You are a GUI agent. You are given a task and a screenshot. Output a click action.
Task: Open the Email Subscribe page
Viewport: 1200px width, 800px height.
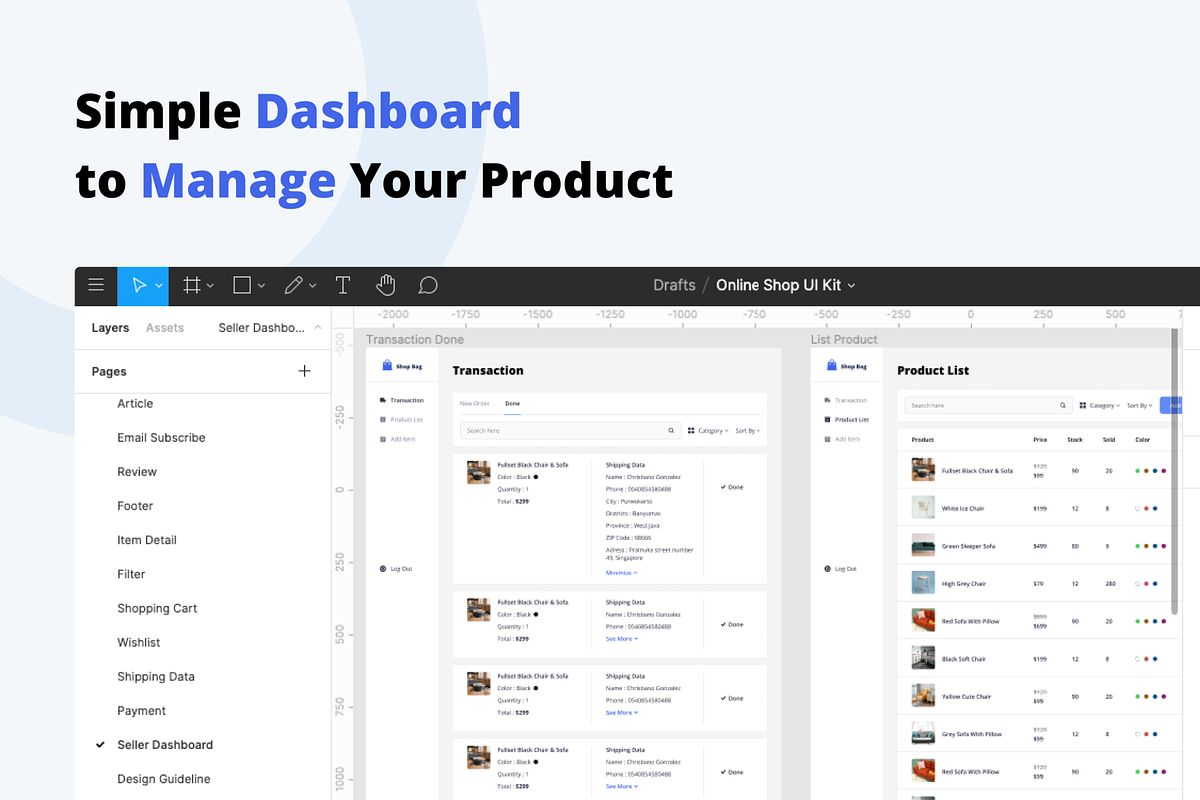click(161, 438)
